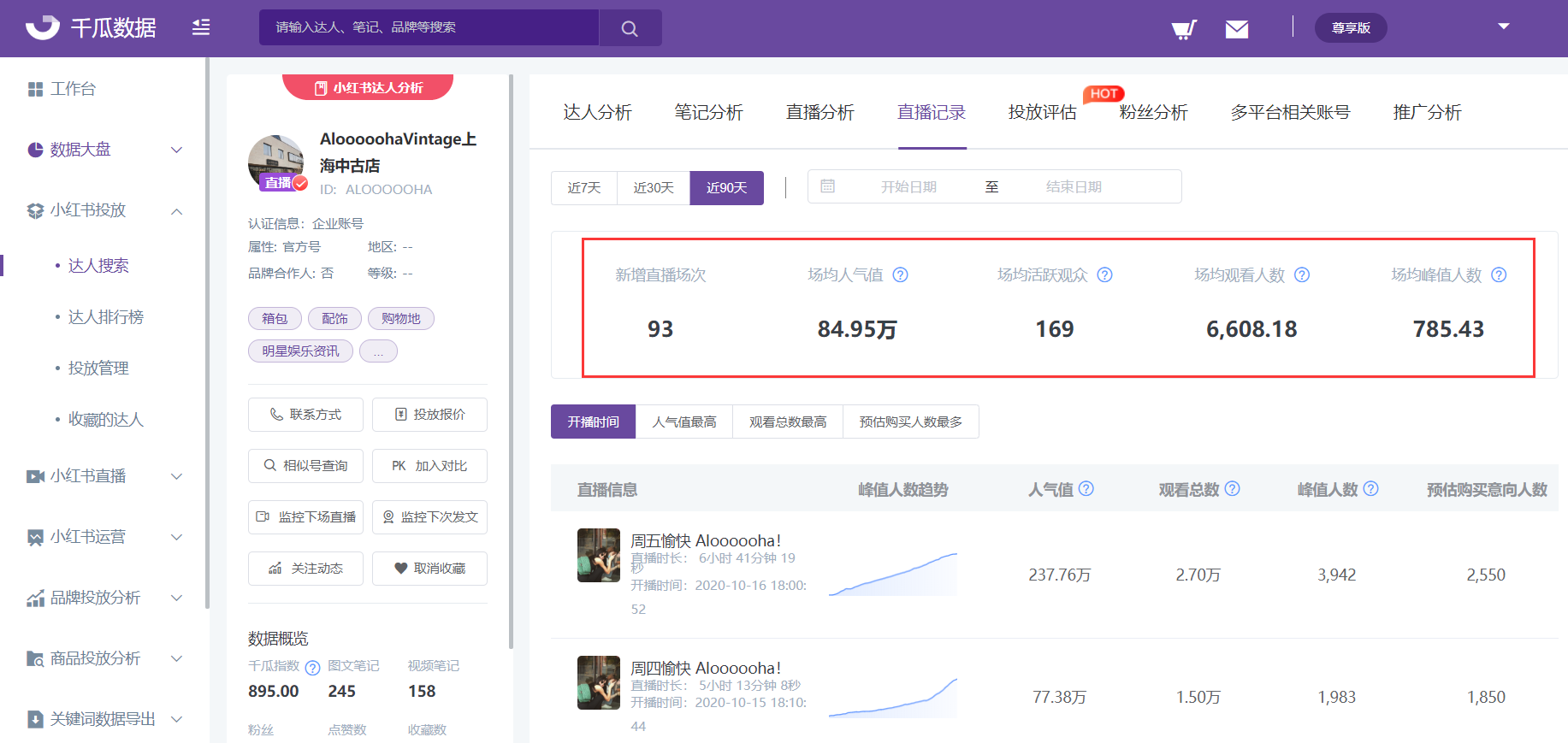The width and height of the screenshot is (1568, 743).
Task: Click the 结束日期 date field
Action: coord(1074,187)
